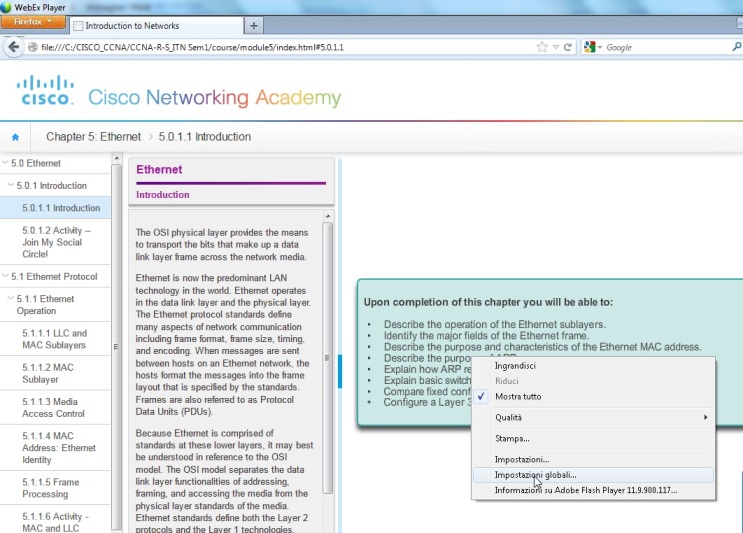This screenshot has height=533, width=743.
Task: Choose Impostazioni globali... menu entry
Action: [593, 475]
